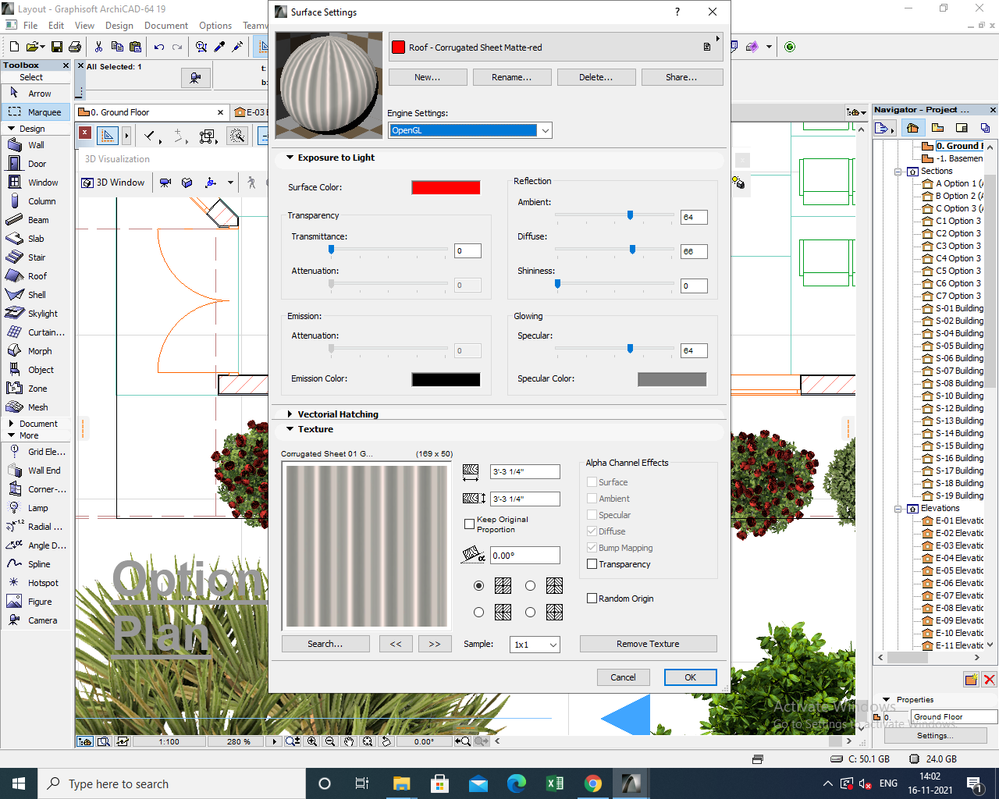Click the Search... texture button
The width and height of the screenshot is (999, 799).
tap(325, 644)
